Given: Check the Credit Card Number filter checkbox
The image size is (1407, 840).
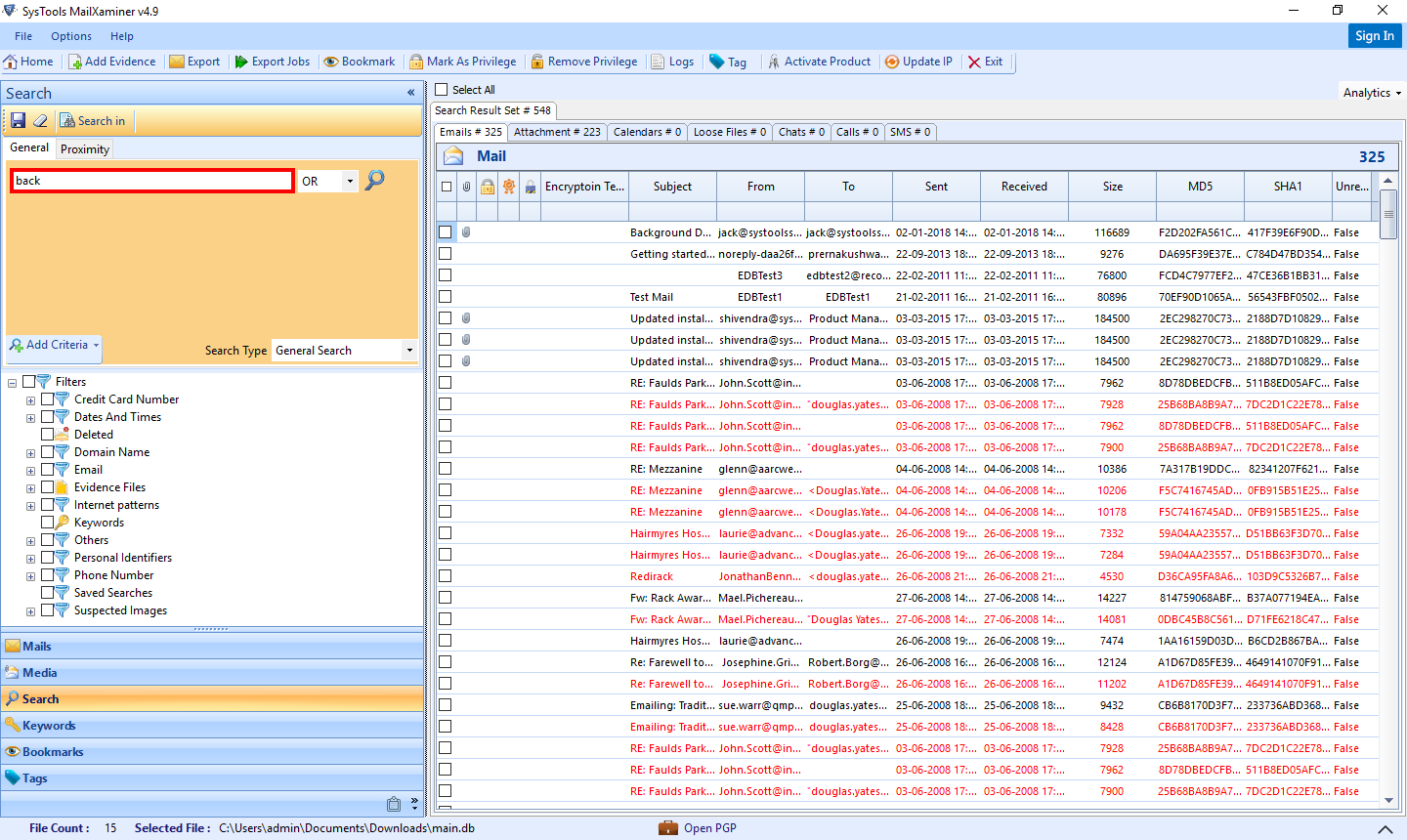Looking at the screenshot, I should [x=48, y=399].
